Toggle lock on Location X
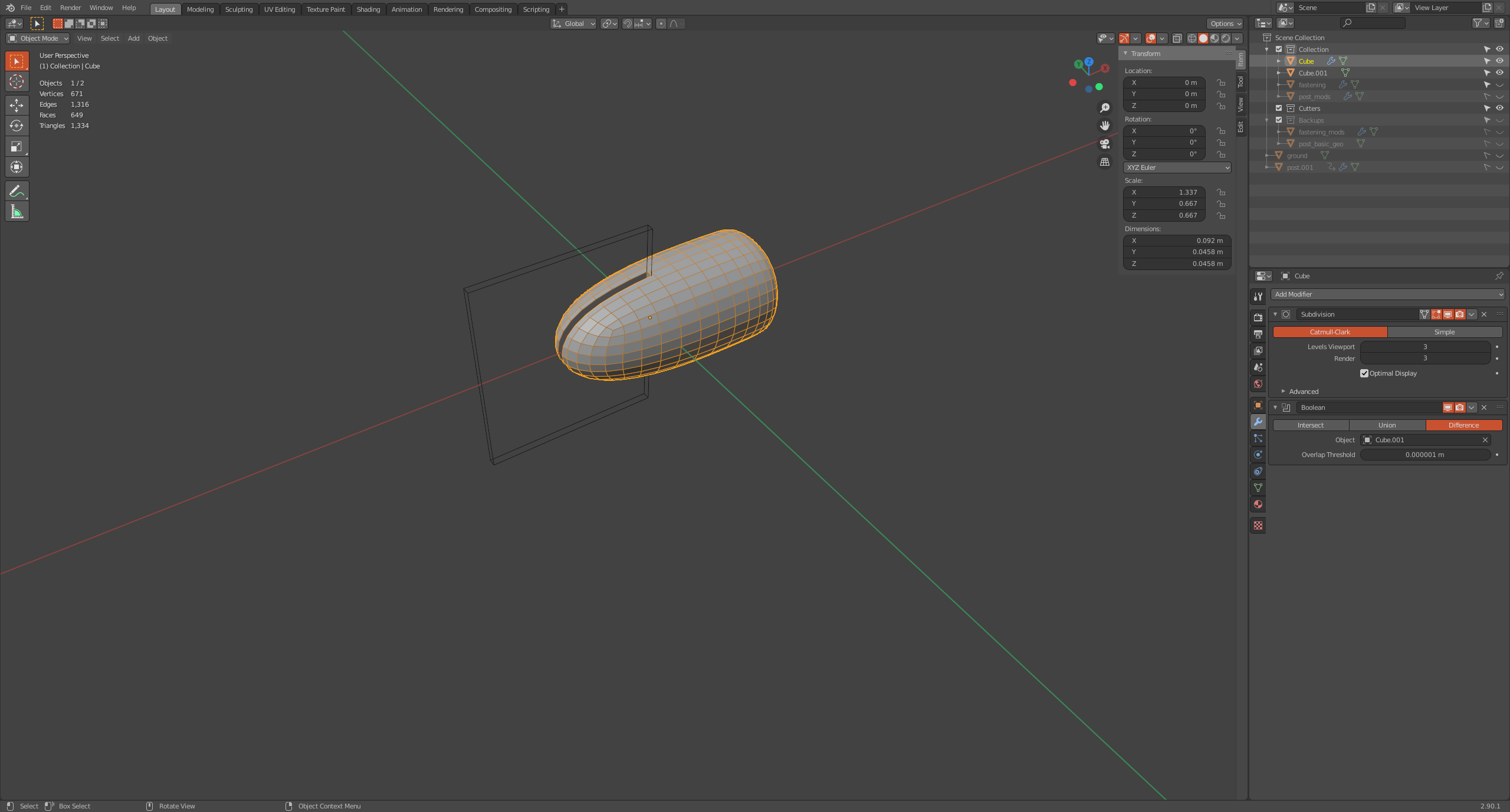 click(1221, 83)
